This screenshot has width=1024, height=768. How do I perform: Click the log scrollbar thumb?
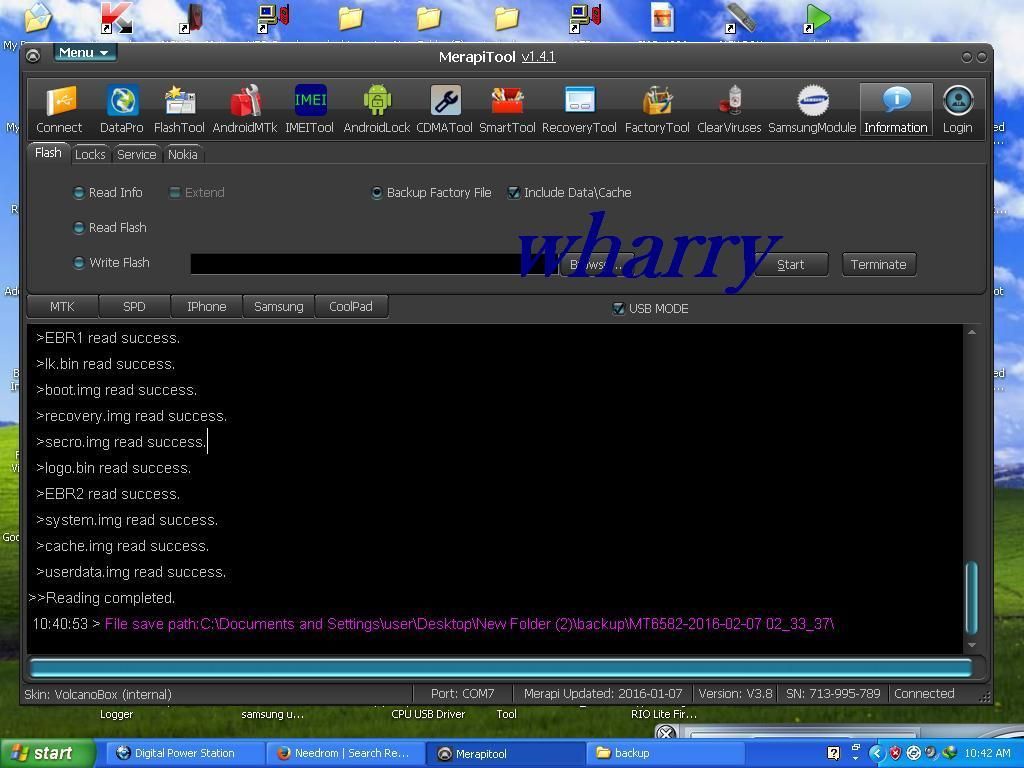point(972,597)
